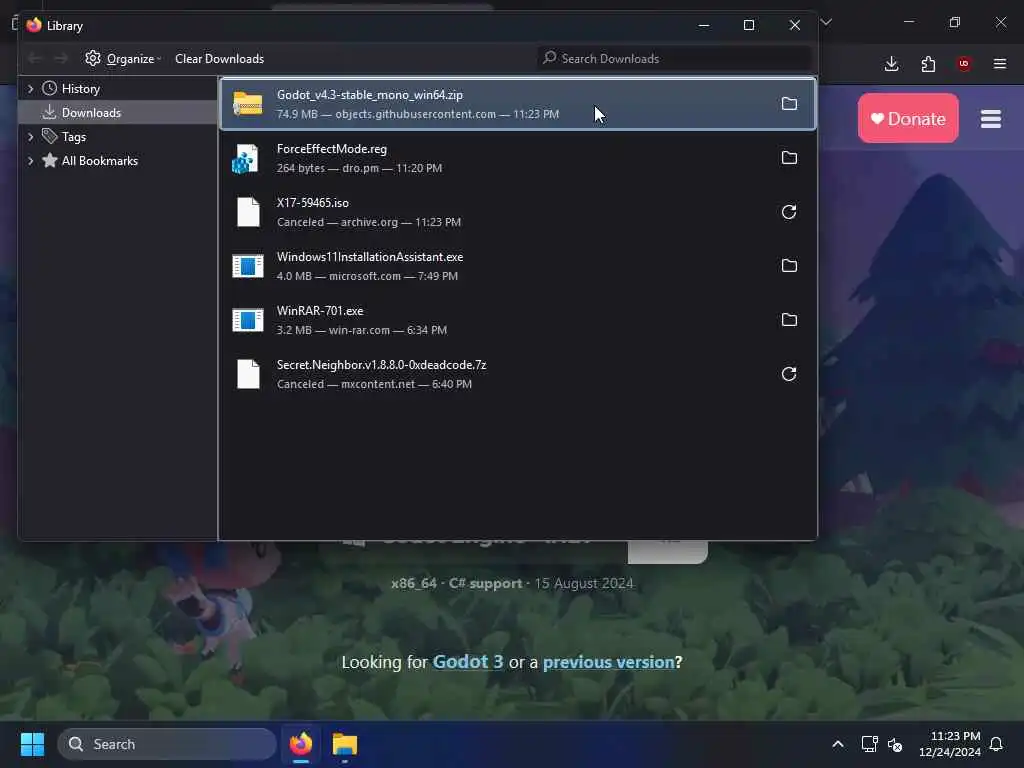Focus the Search Downloads field
The height and width of the screenshot is (768, 1024).
(x=675, y=59)
